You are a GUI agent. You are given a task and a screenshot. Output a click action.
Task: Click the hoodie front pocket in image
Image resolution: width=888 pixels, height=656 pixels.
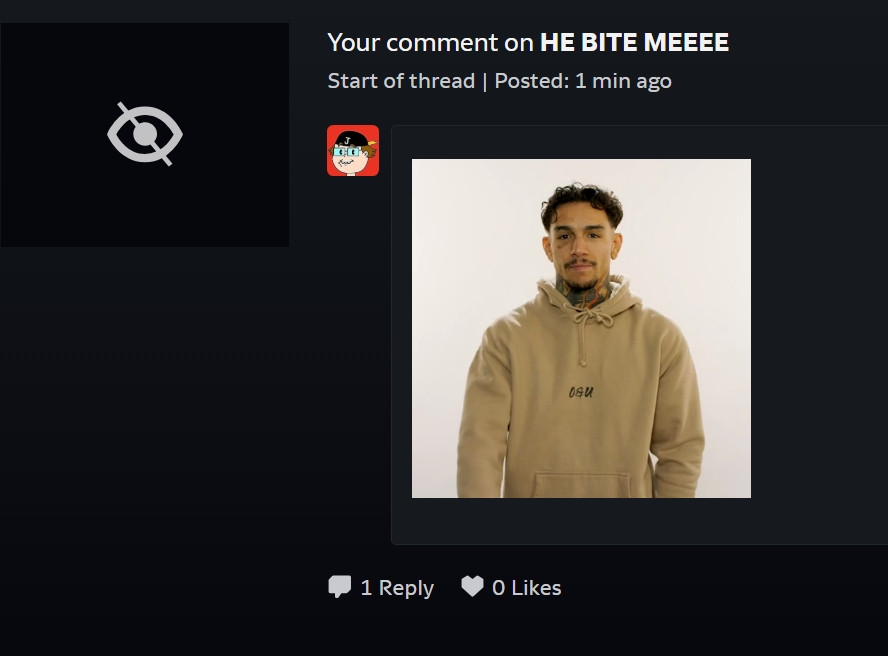(581, 484)
